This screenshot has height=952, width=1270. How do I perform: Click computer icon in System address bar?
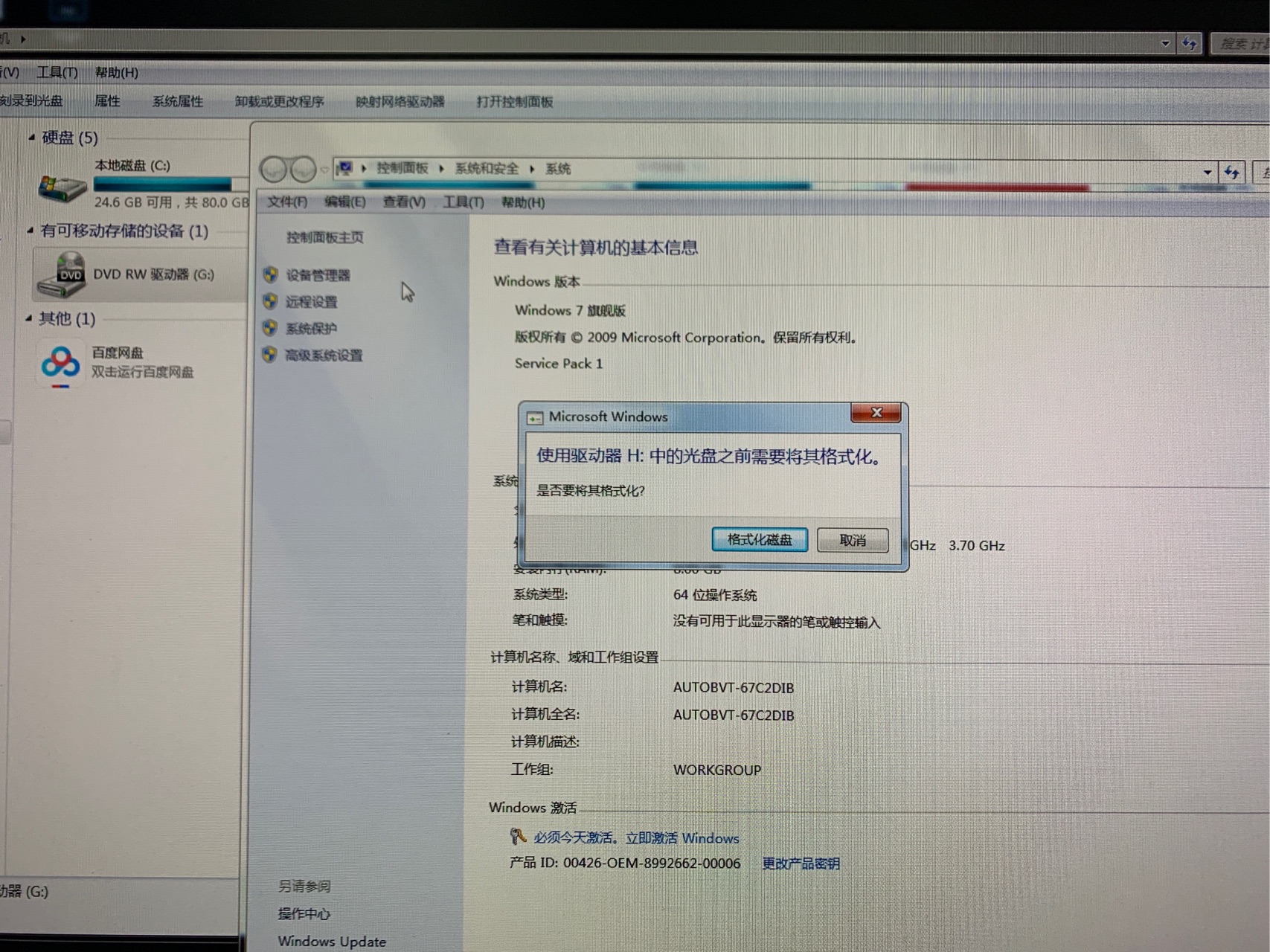(x=344, y=169)
